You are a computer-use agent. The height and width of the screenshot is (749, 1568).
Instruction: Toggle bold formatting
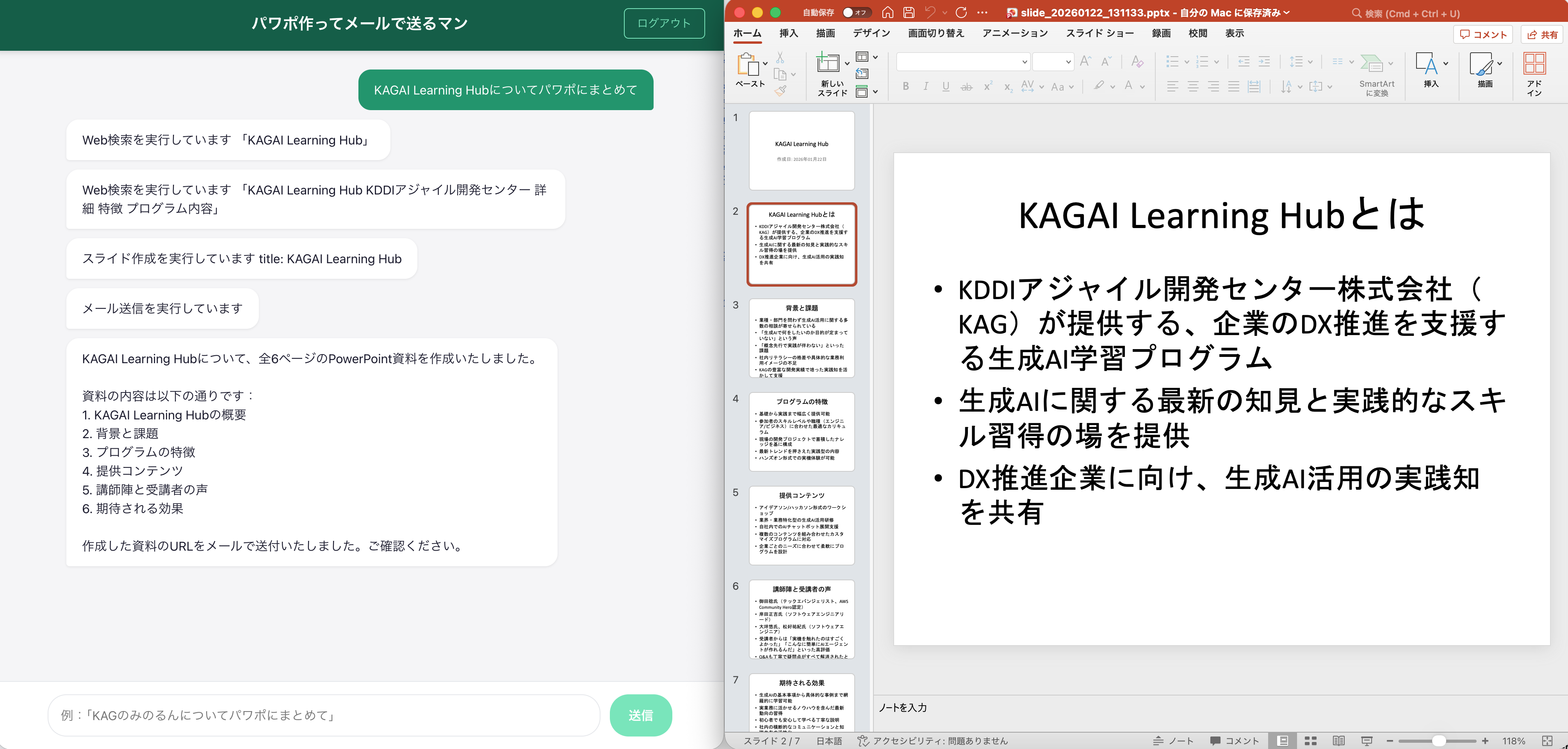(906, 86)
